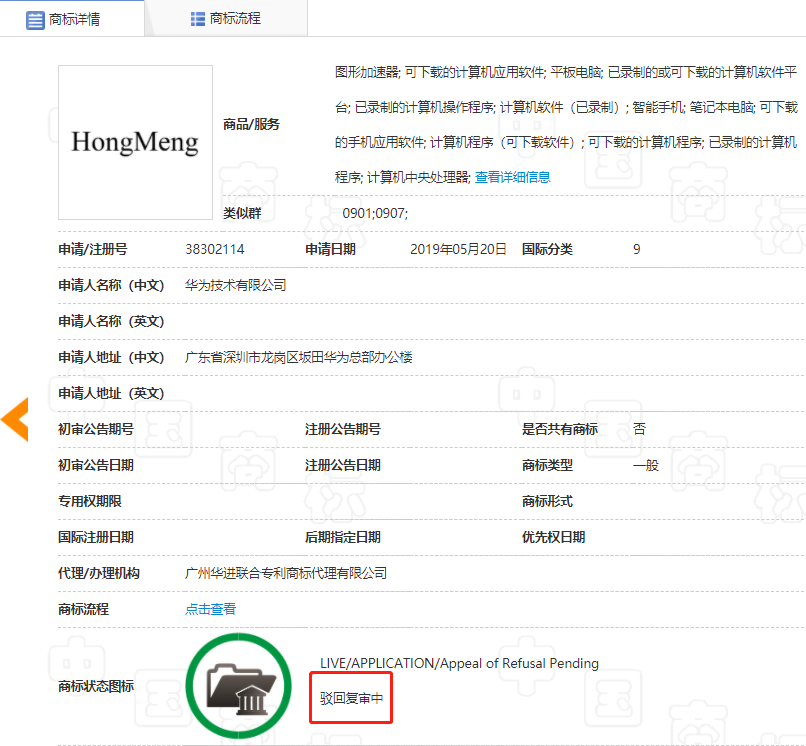806x746 pixels.
Task: Click 点击查看 for trademark process
Action: pyautogui.click(x=210, y=609)
